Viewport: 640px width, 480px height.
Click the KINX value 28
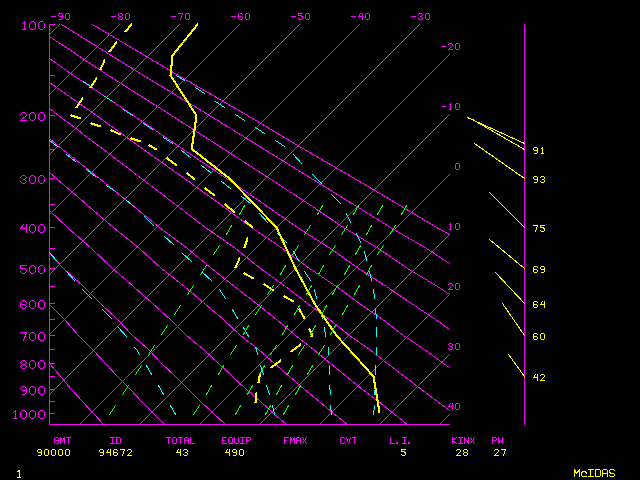(462, 452)
